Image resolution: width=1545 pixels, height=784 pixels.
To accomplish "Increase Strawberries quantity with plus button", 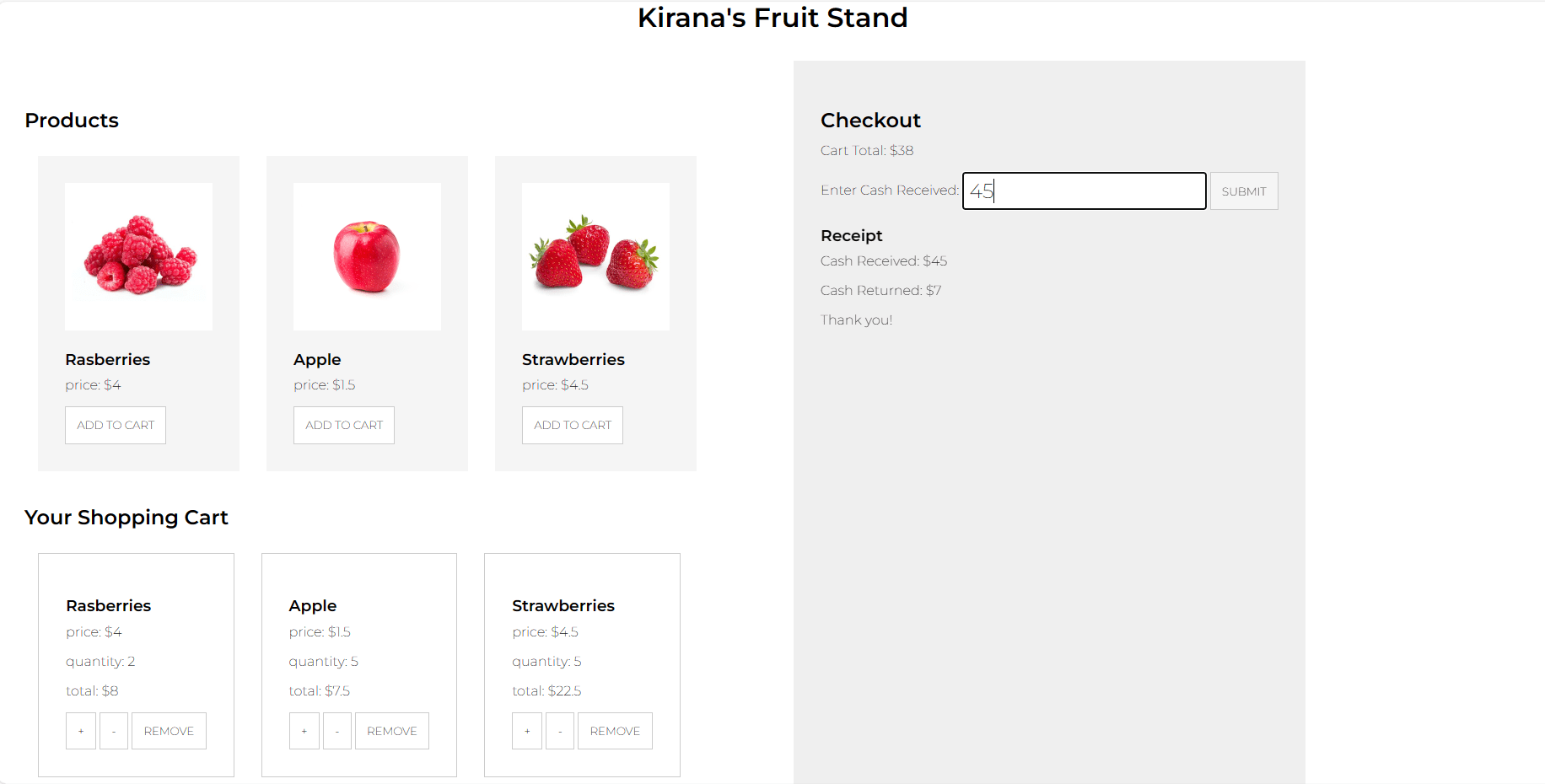I will coord(527,730).
